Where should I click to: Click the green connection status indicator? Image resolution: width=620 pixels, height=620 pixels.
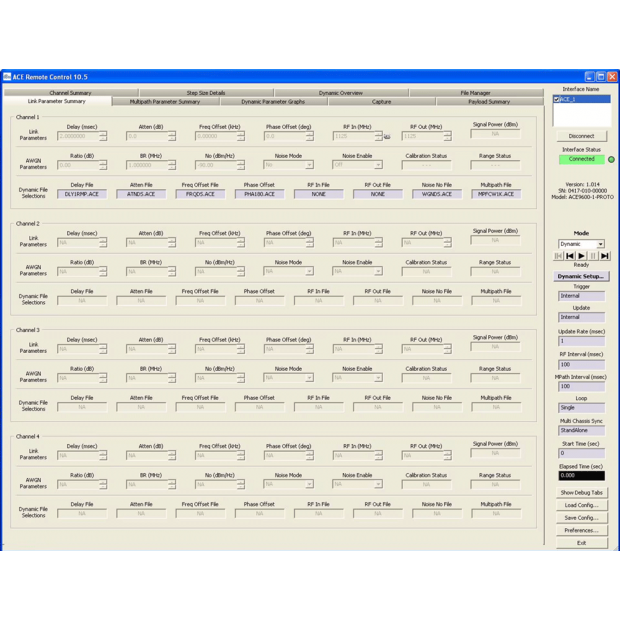point(611,159)
